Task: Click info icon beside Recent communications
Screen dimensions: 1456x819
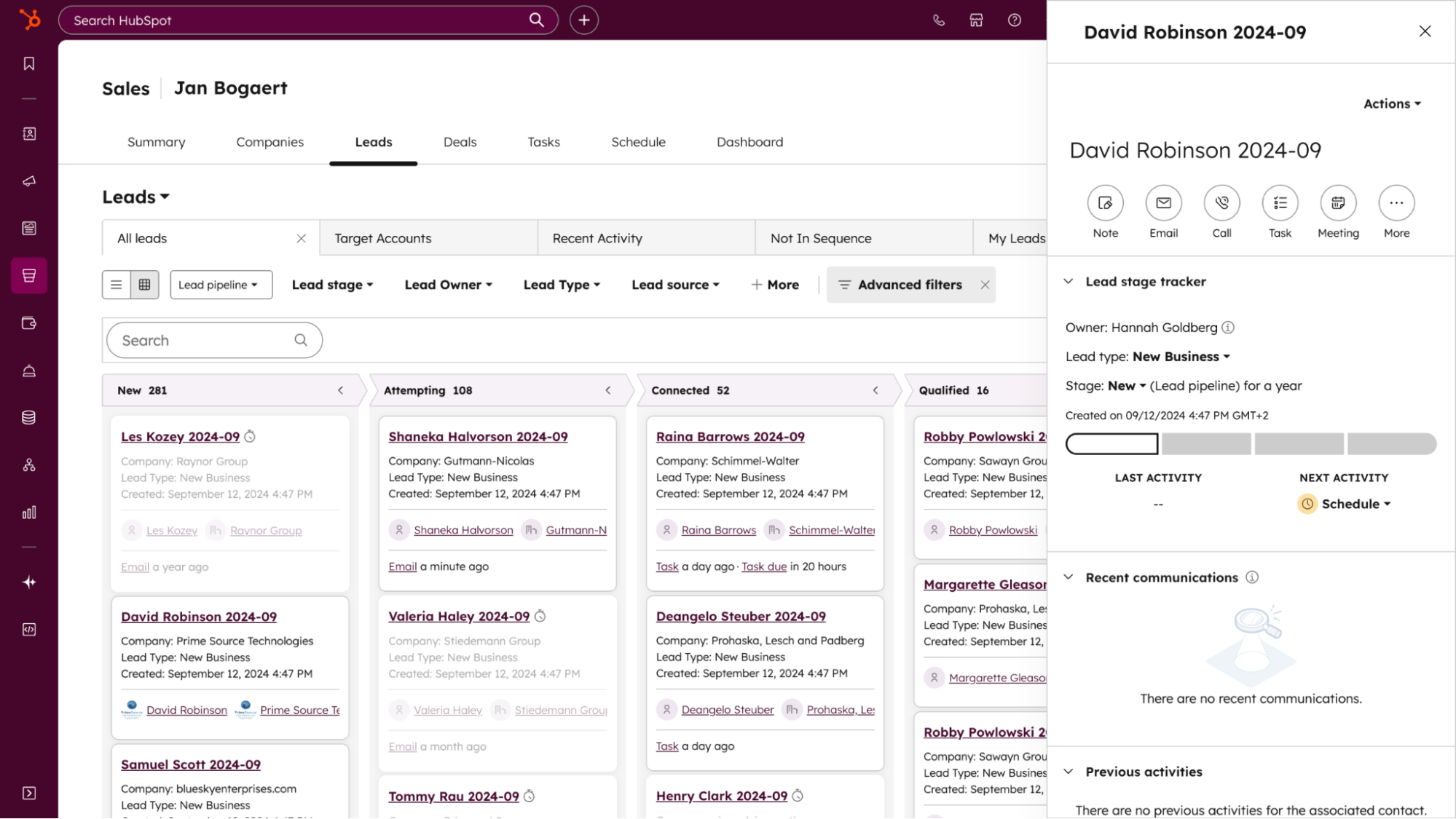Action: [1252, 577]
